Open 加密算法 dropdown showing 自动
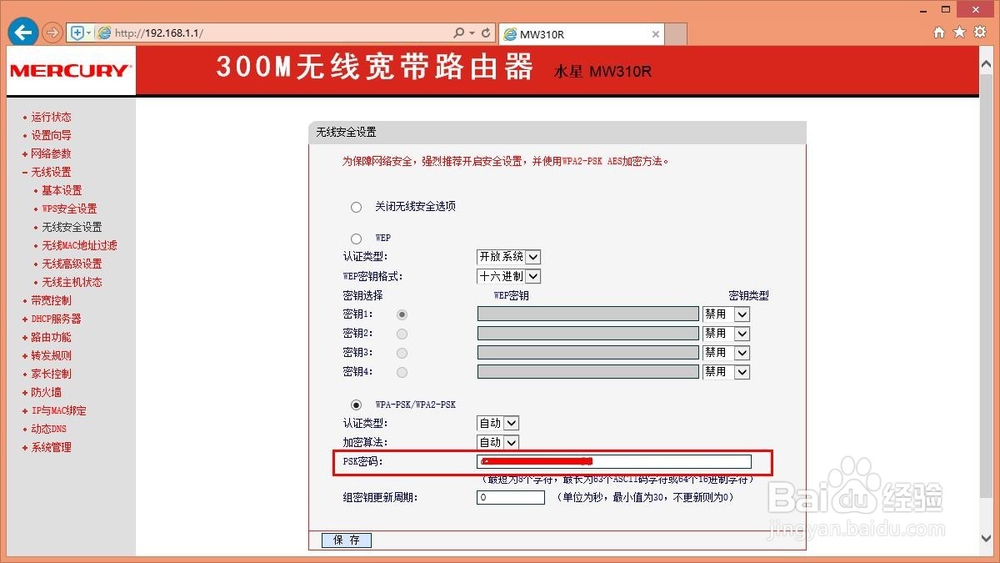Image resolution: width=1000 pixels, height=563 pixels. coord(497,442)
